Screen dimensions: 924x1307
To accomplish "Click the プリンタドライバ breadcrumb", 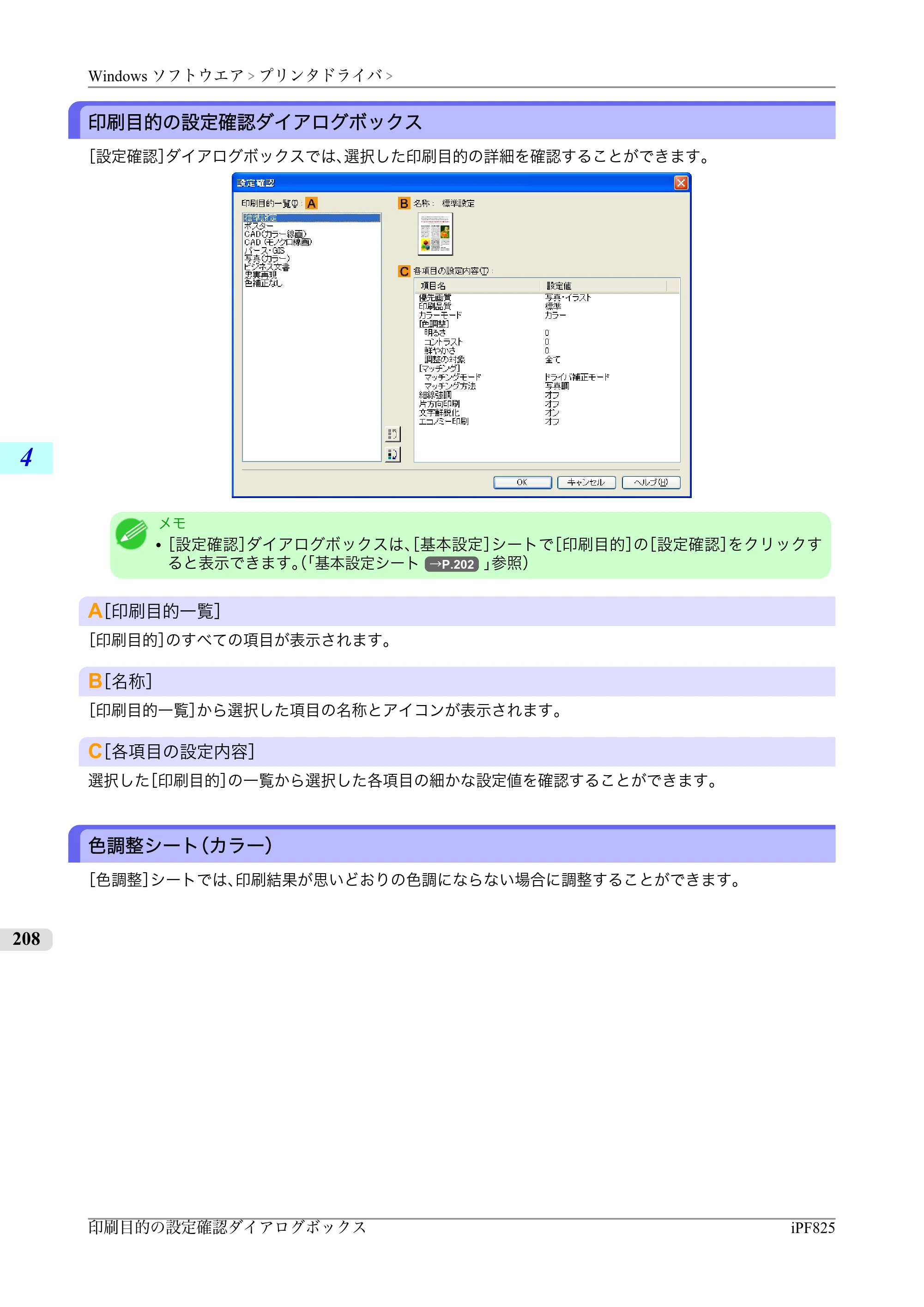I will pyautogui.click(x=320, y=75).
